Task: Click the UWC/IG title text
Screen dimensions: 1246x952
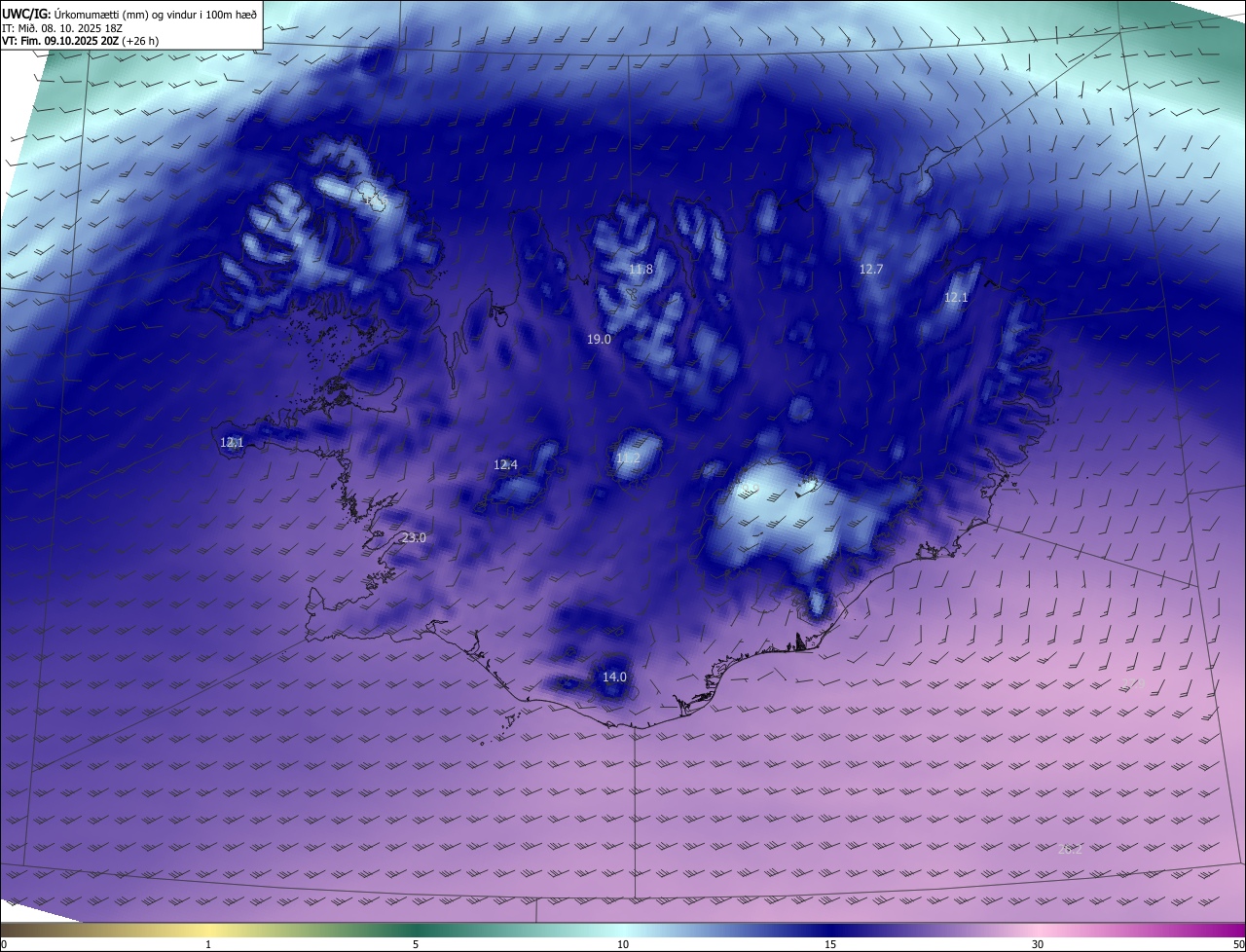Action: pos(26,14)
